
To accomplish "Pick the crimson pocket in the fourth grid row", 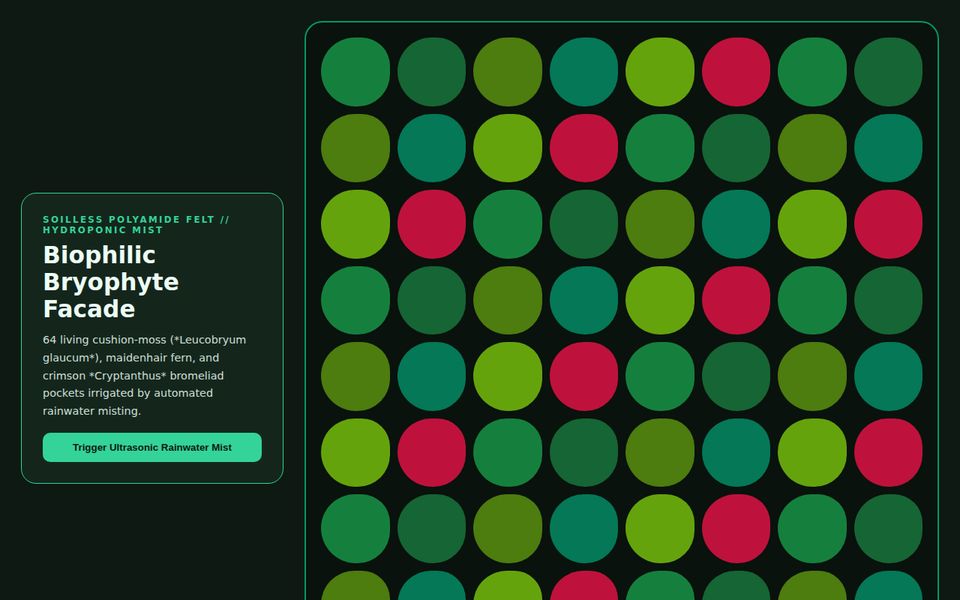I will click(x=736, y=300).
